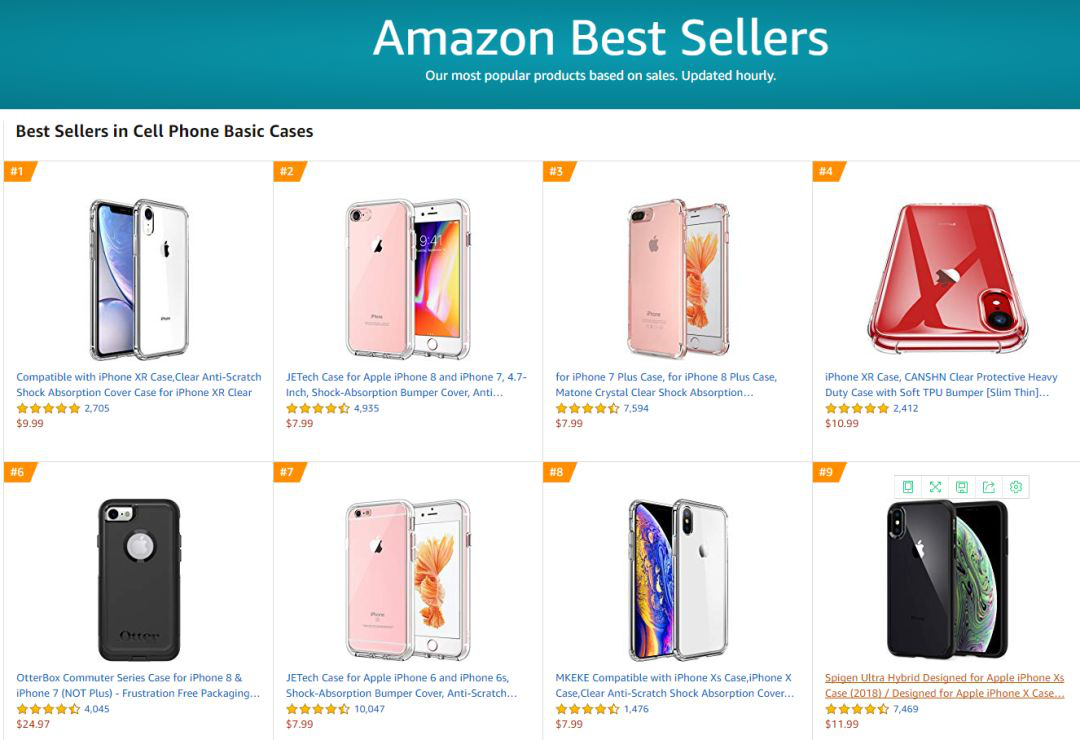The image size is (1080, 740).
Task: Open the MKEKE iPhone Xs case image
Action: coord(678,579)
